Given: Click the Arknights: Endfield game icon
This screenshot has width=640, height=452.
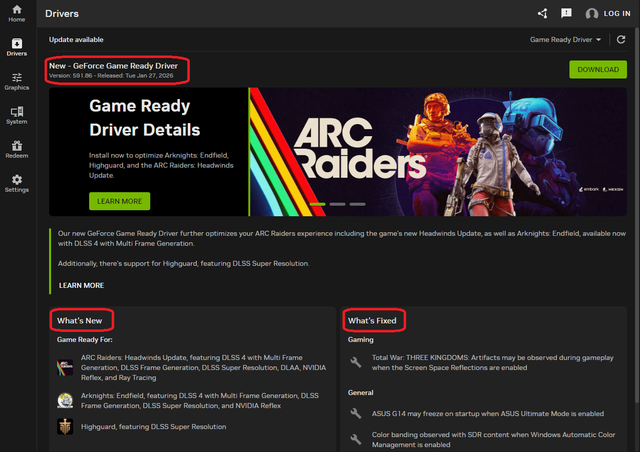Looking at the screenshot, I should point(65,401).
